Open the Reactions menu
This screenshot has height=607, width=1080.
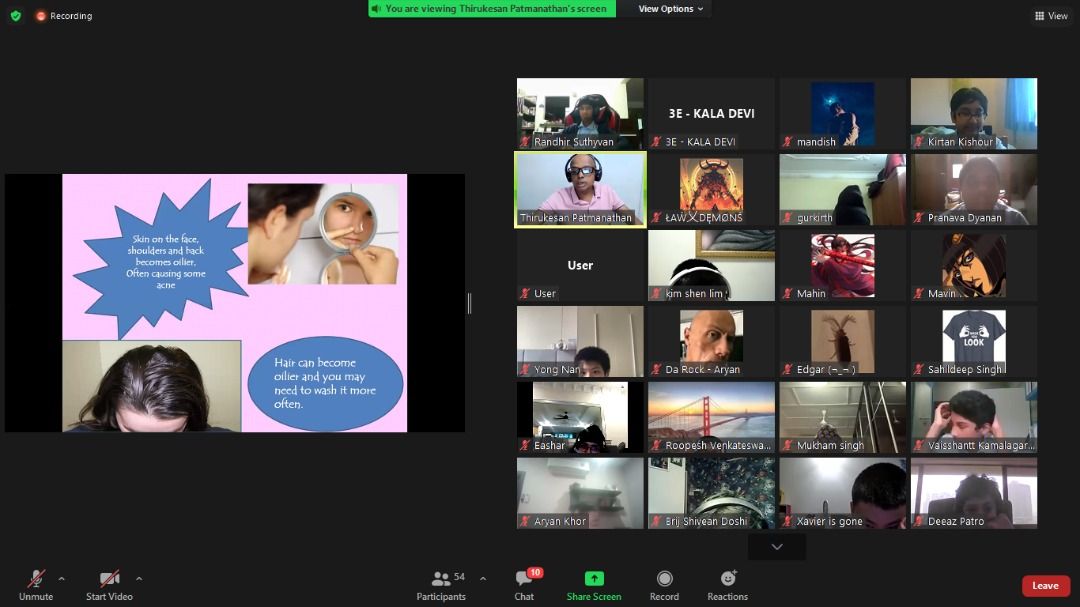[x=727, y=579]
